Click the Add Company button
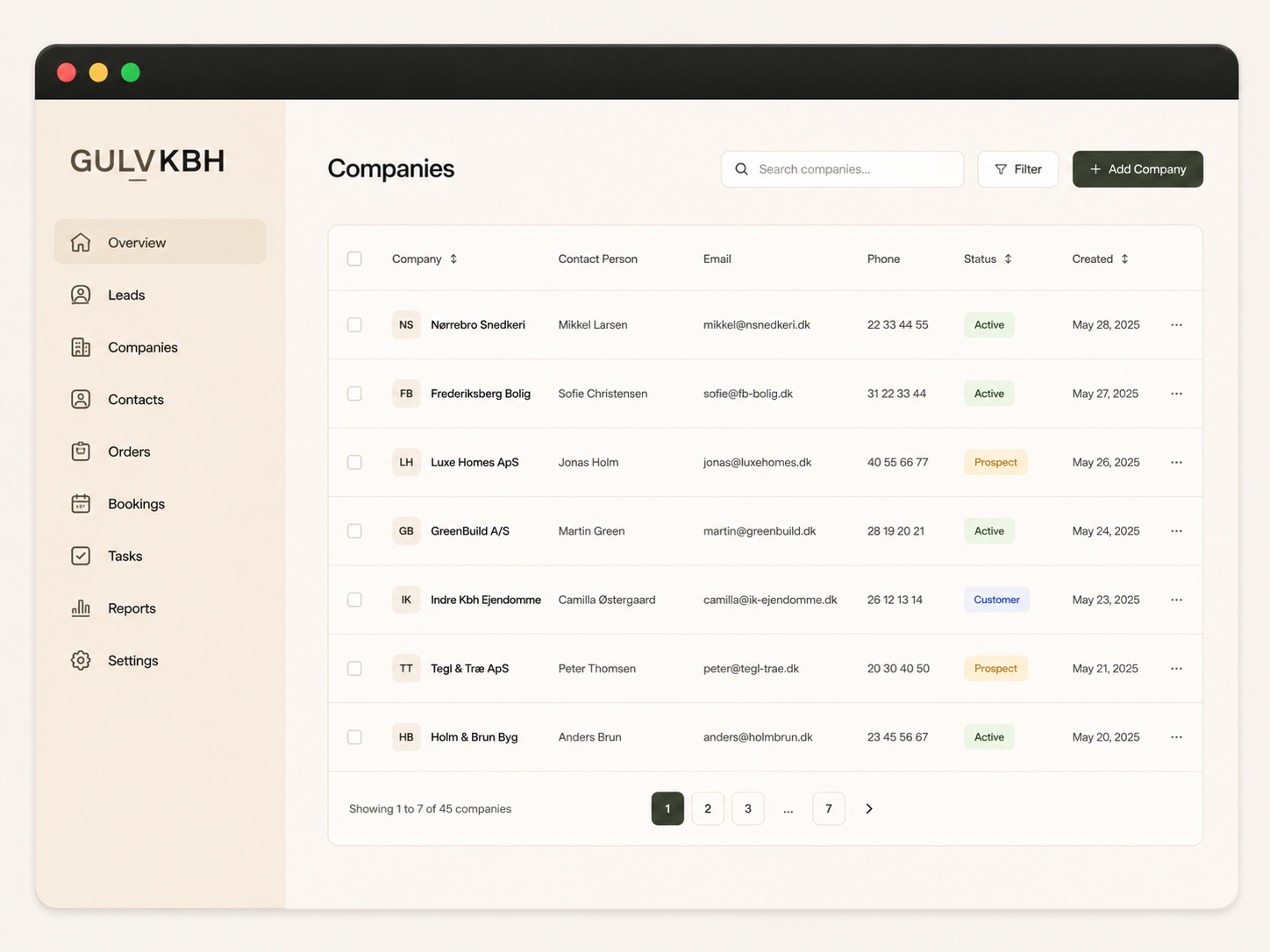The height and width of the screenshot is (952, 1270). click(1138, 169)
